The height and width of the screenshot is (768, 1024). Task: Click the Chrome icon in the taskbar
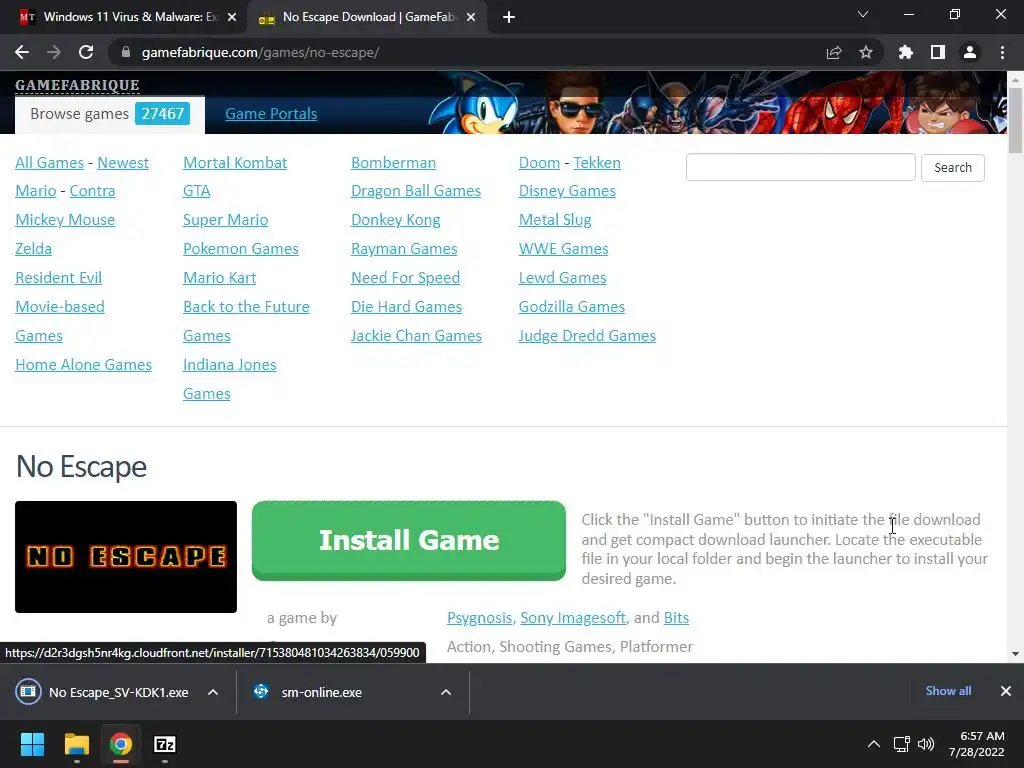(121, 744)
